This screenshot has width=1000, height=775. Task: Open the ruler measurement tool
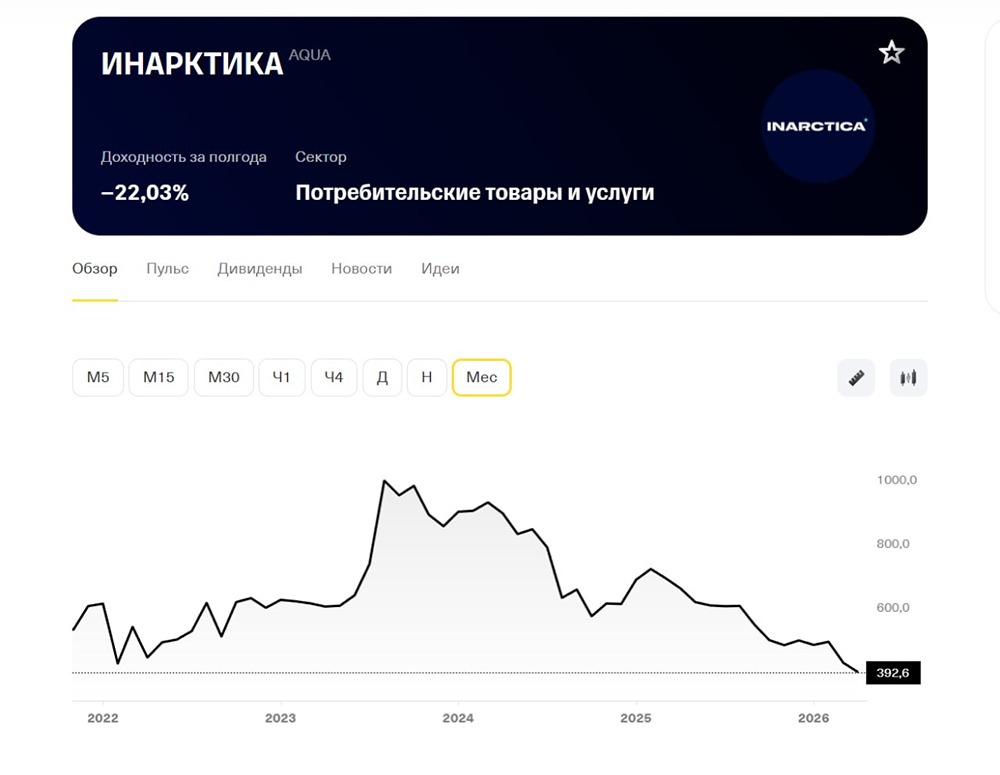(856, 377)
